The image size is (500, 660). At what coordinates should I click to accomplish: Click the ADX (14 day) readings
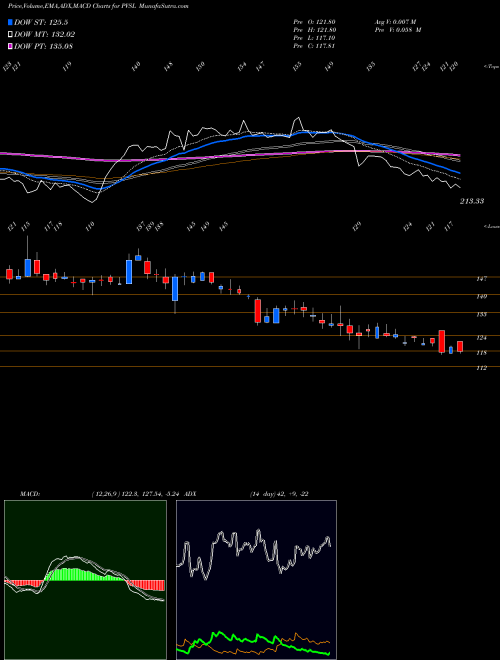coord(279,494)
